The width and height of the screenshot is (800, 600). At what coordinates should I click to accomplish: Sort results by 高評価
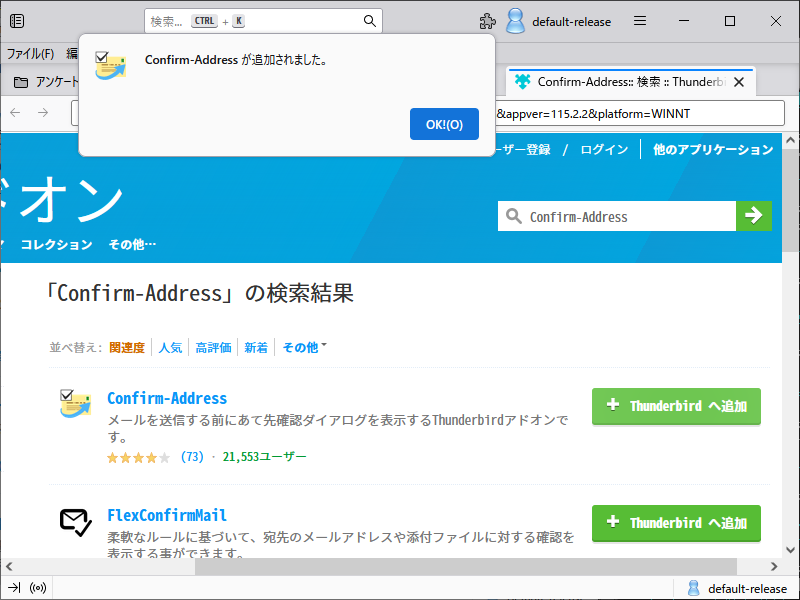213,347
